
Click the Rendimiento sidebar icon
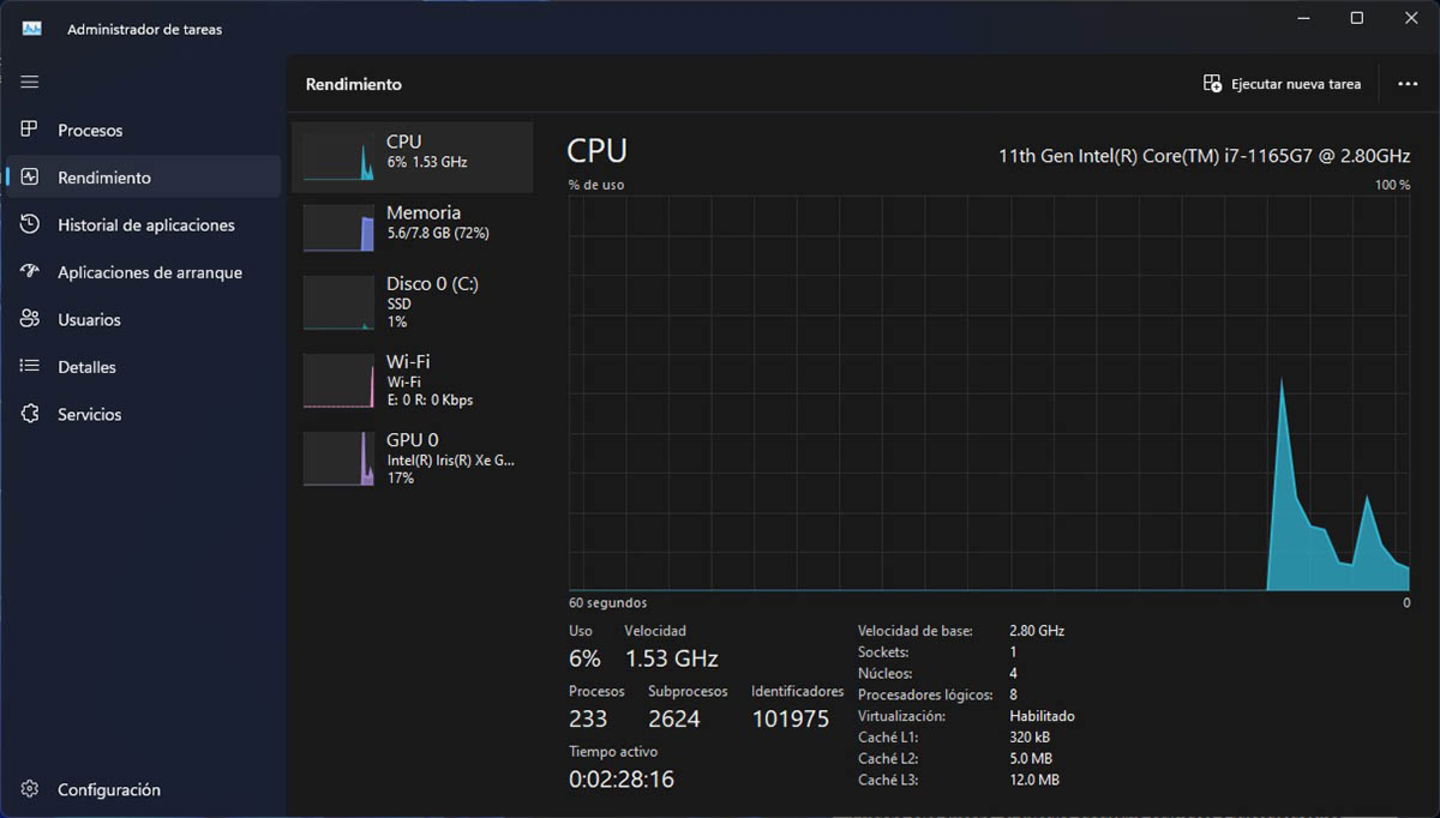click(30, 177)
